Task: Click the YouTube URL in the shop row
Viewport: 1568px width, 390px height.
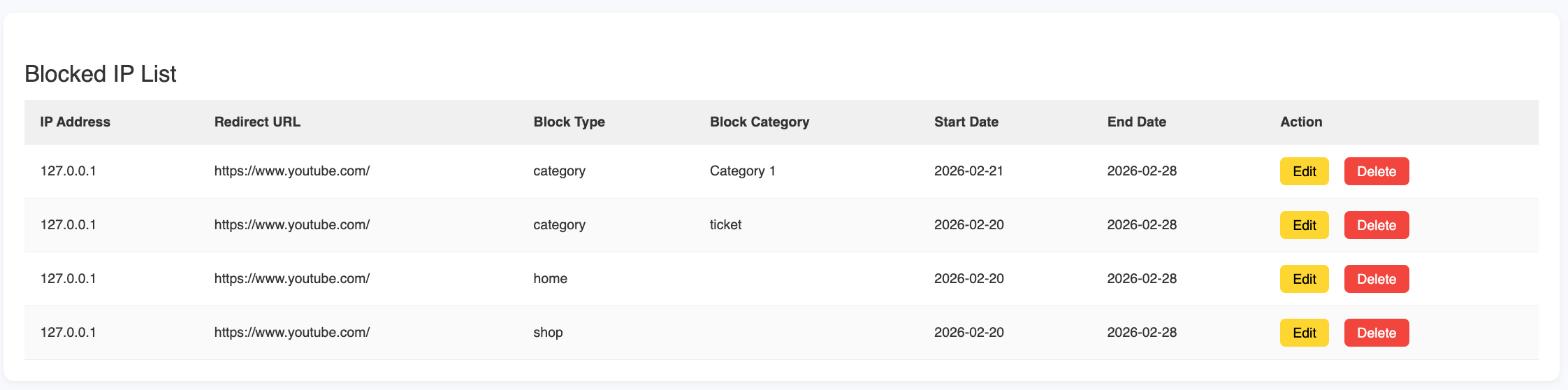Action: (291, 332)
